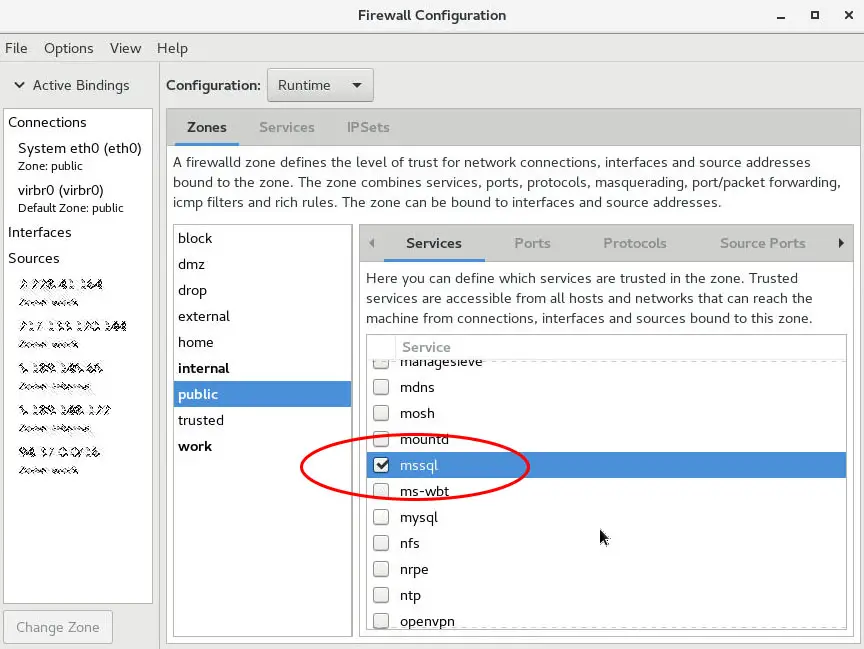Open the Configuration Runtime dropdown

320,86
